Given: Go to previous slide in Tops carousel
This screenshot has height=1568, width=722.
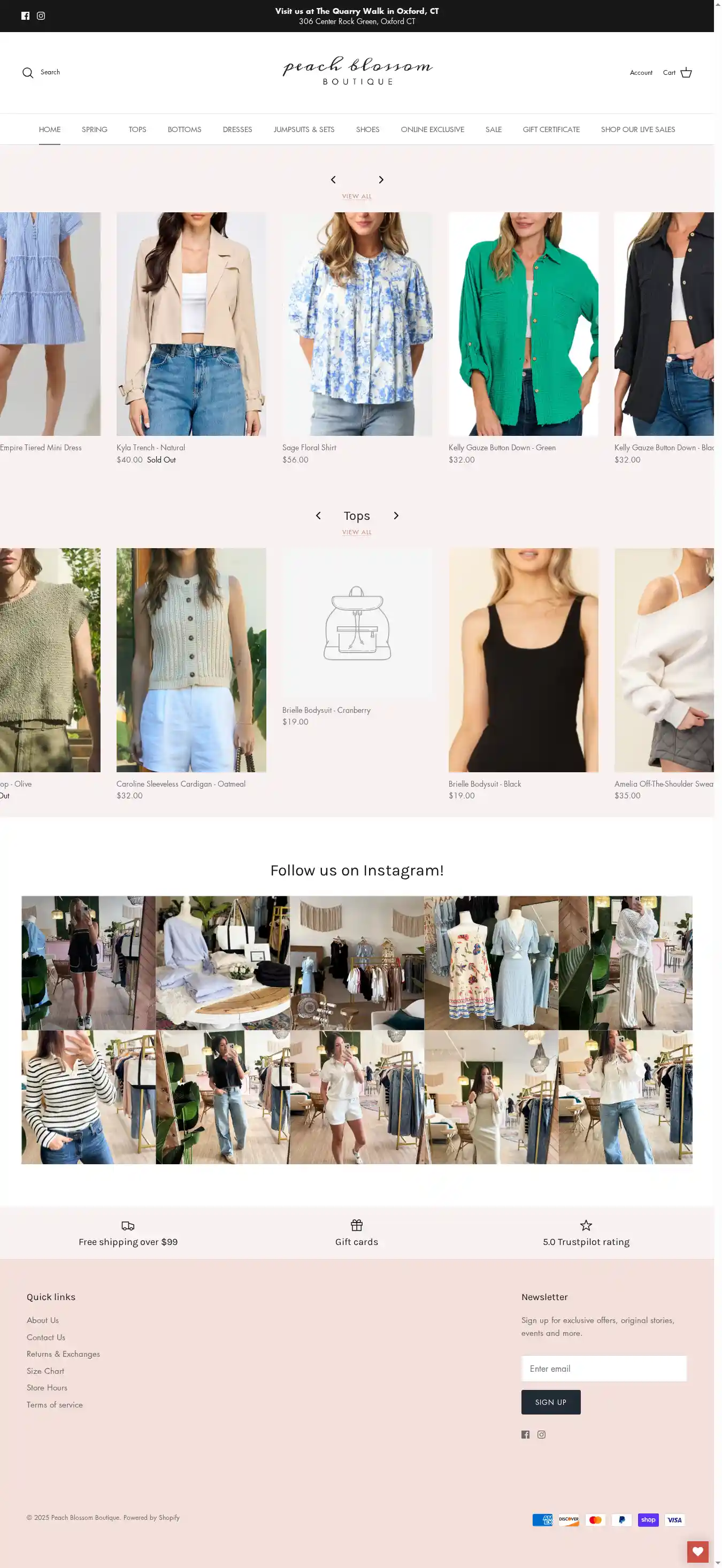Looking at the screenshot, I should pos(318,516).
